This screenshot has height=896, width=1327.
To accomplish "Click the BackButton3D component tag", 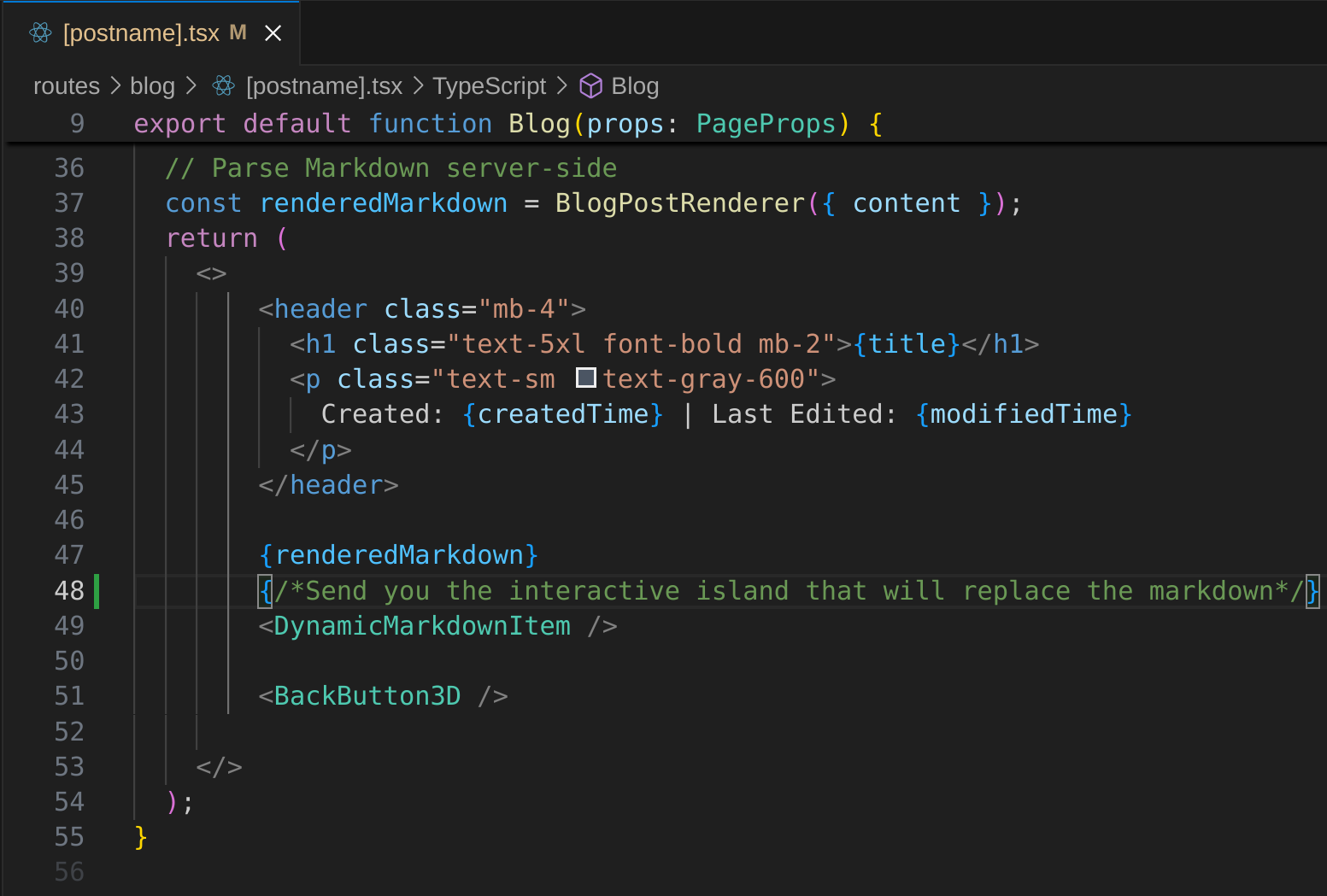I will click(x=367, y=696).
